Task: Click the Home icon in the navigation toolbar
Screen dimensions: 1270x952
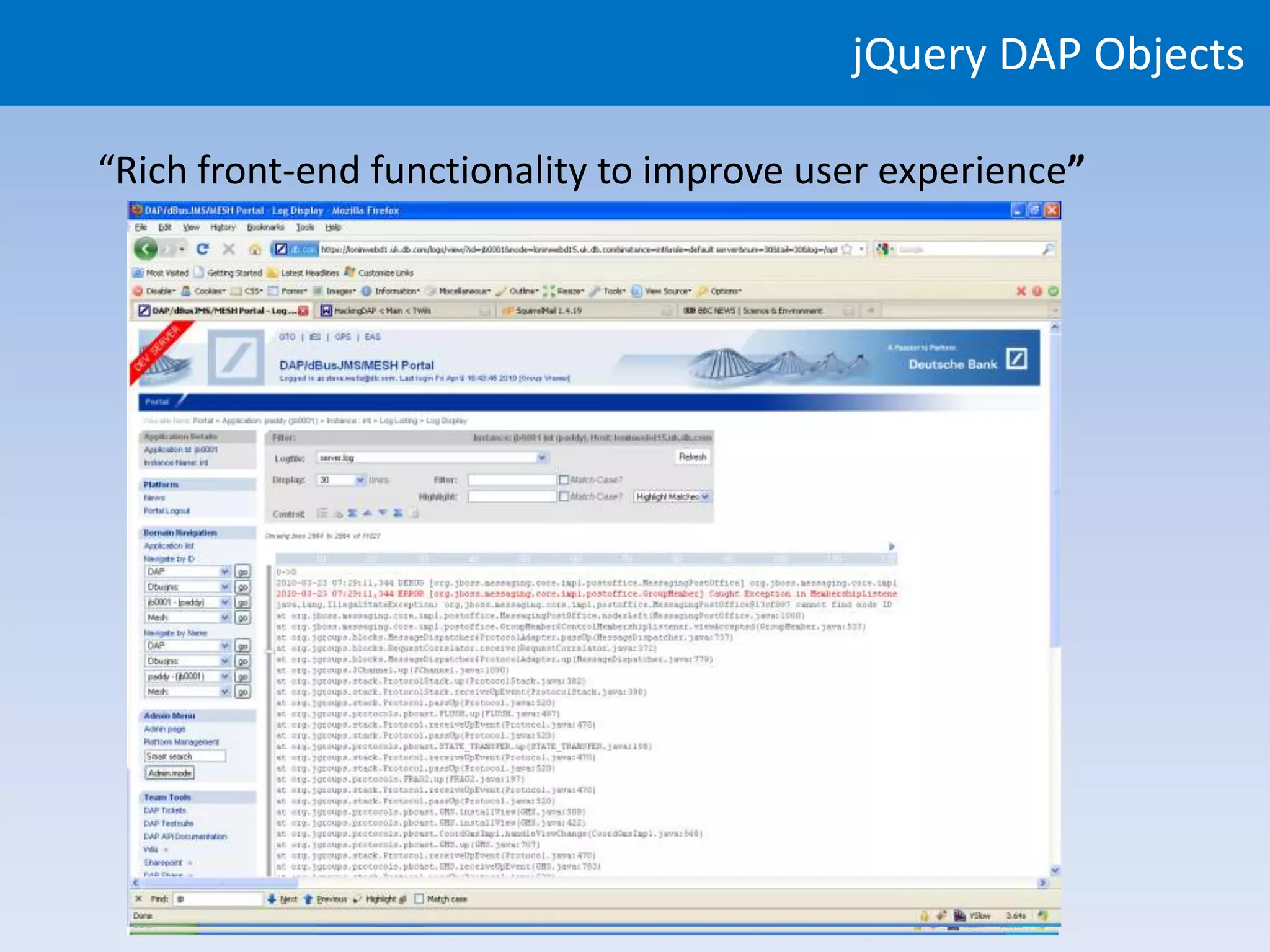Action: click(x=255, y=250)
